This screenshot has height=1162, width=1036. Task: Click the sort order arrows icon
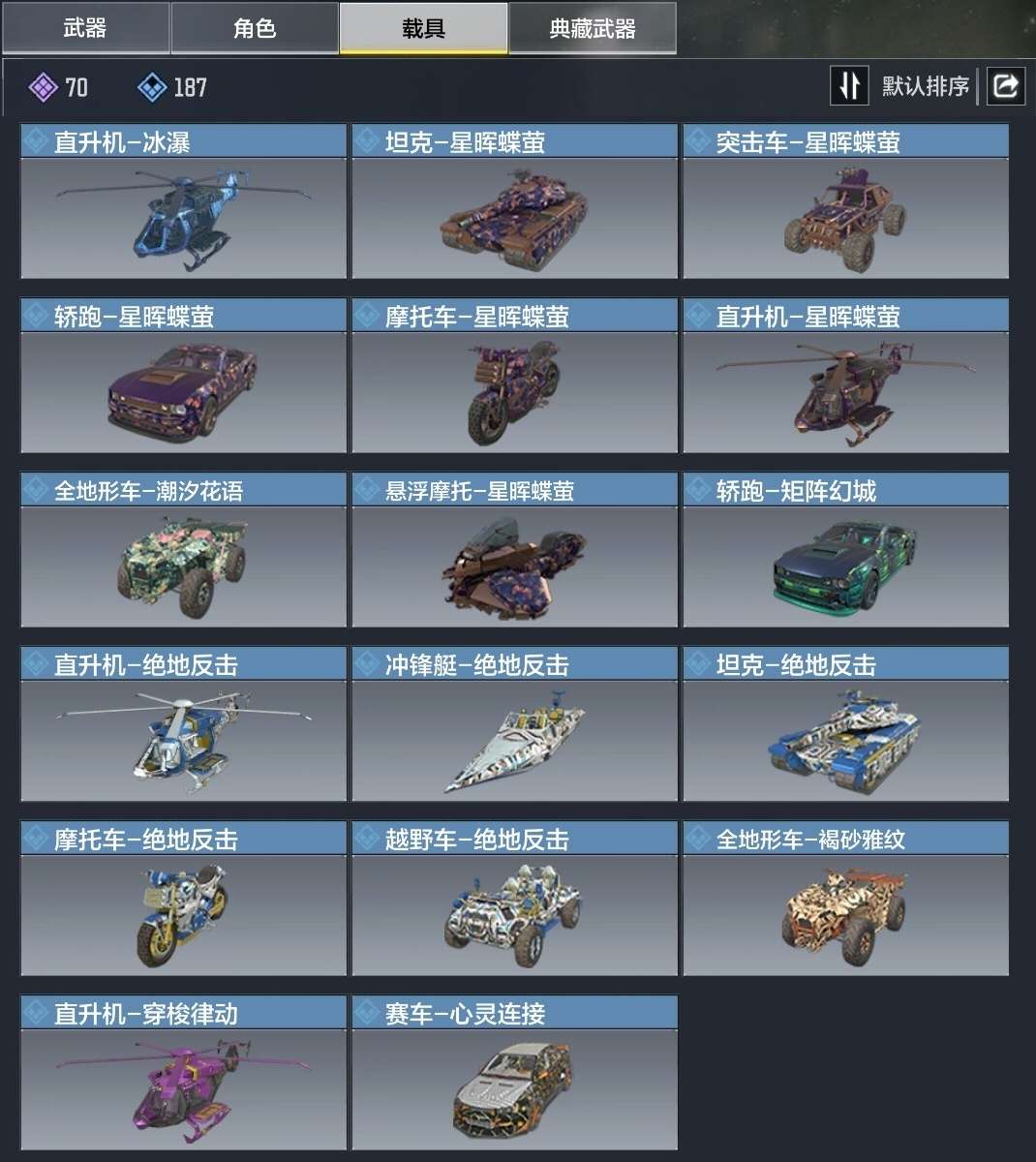pyautogui.click(x=849, y=86)
